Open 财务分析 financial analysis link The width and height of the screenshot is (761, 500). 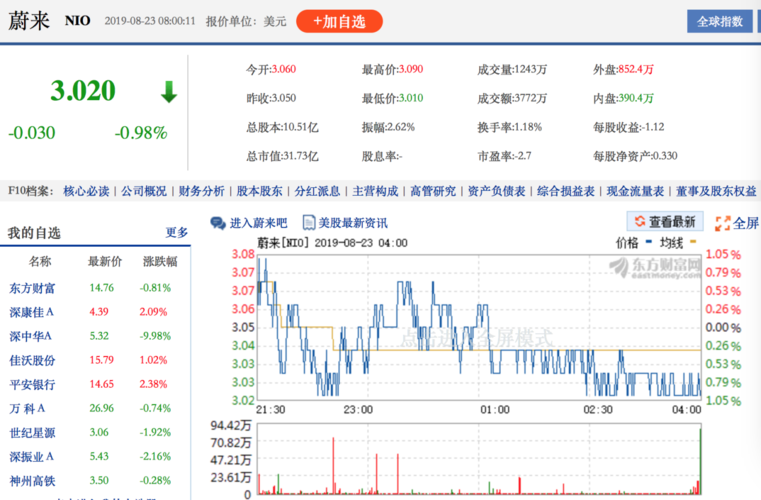(201, 191)
